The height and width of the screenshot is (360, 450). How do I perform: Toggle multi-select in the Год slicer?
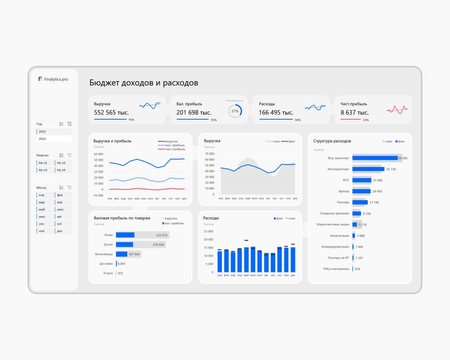pyautogui.click(x=61, y=124)
